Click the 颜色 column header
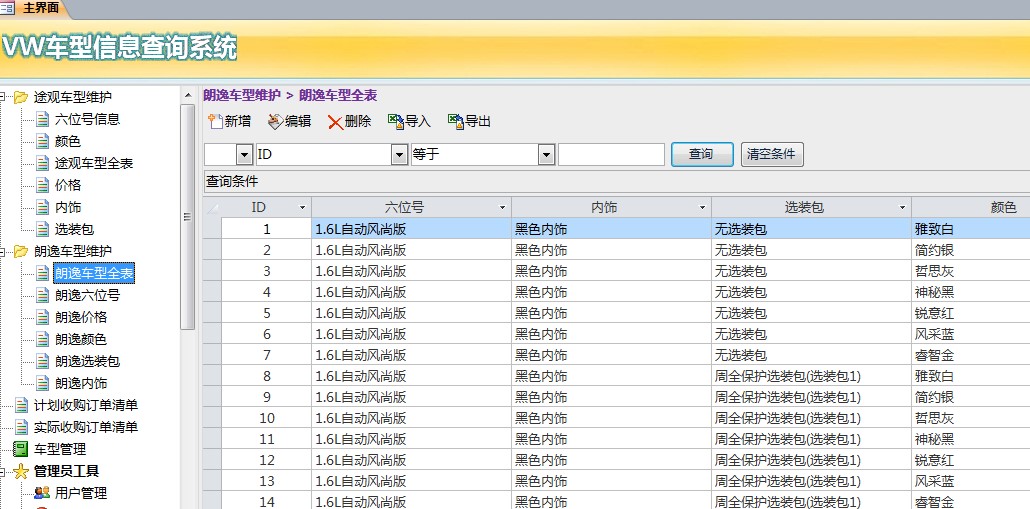Image resolution: width=1030 pixels, height=509 pixels. click(x=971, y=208)
